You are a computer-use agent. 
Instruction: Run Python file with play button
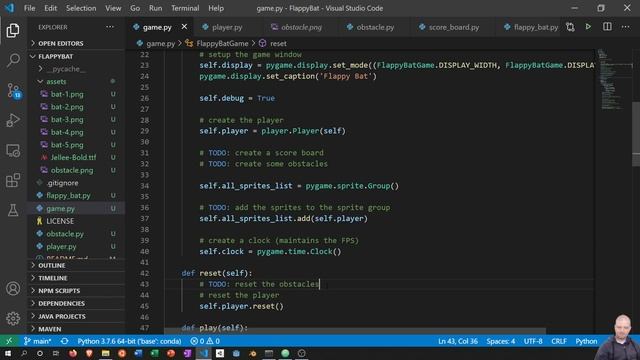tap(588, 27)
